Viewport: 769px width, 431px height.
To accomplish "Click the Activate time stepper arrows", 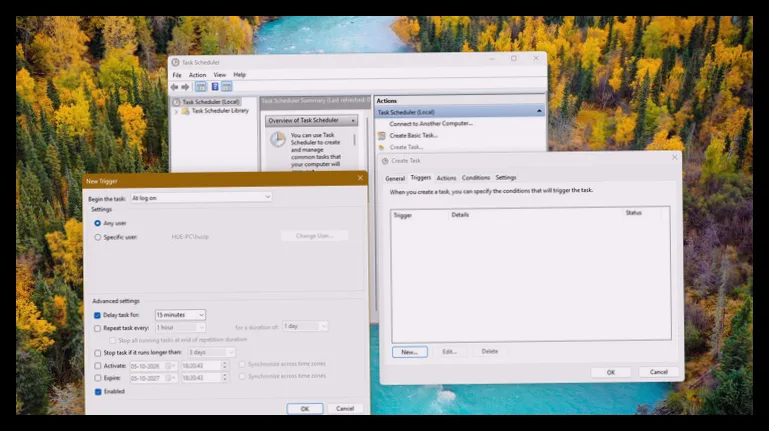I will coord(225,366).
